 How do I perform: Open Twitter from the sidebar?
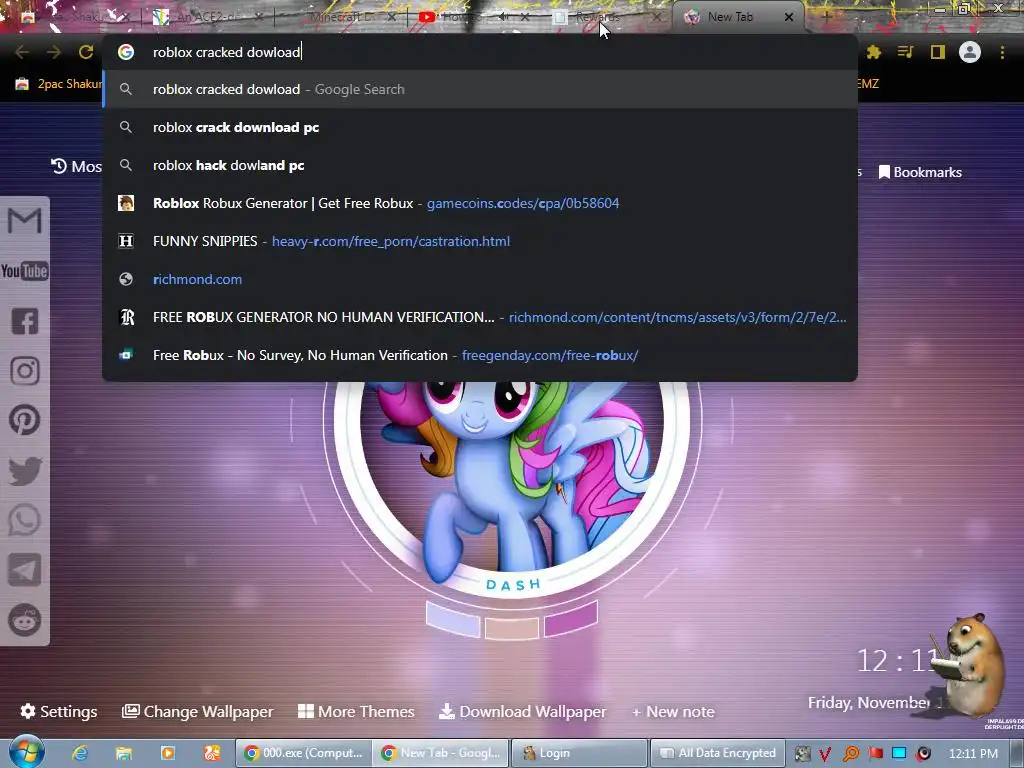(x=25, y=471)
